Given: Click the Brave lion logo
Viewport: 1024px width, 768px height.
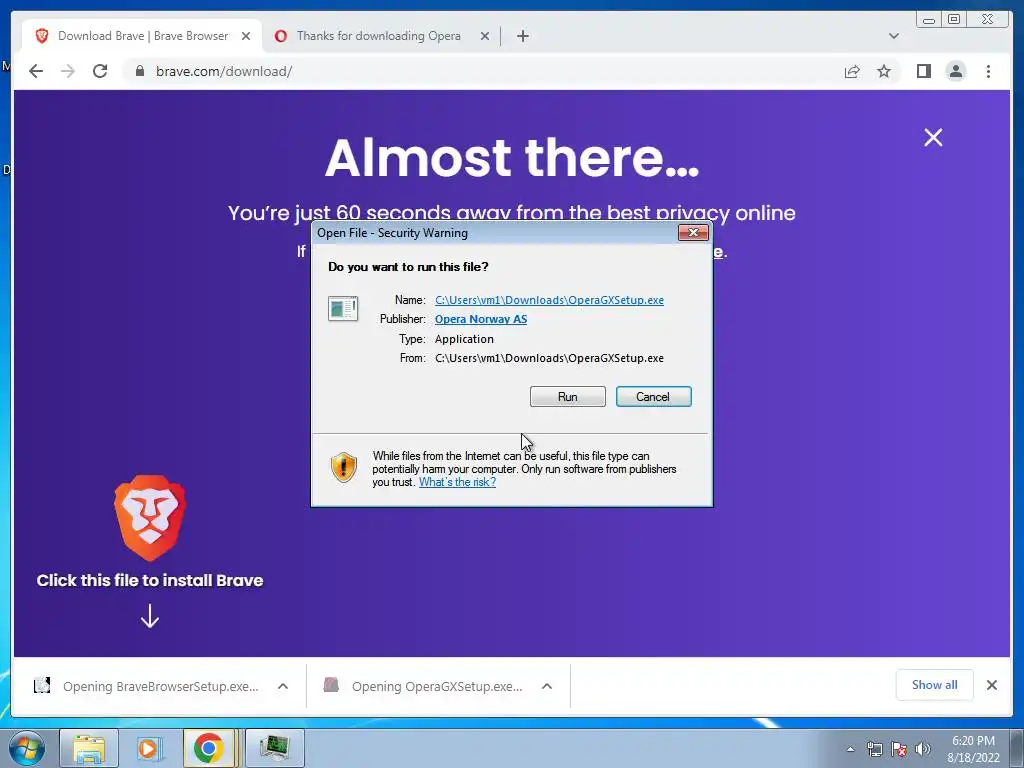Looking at the screenshot, I should pyautogui.click(x=150, y=518).
